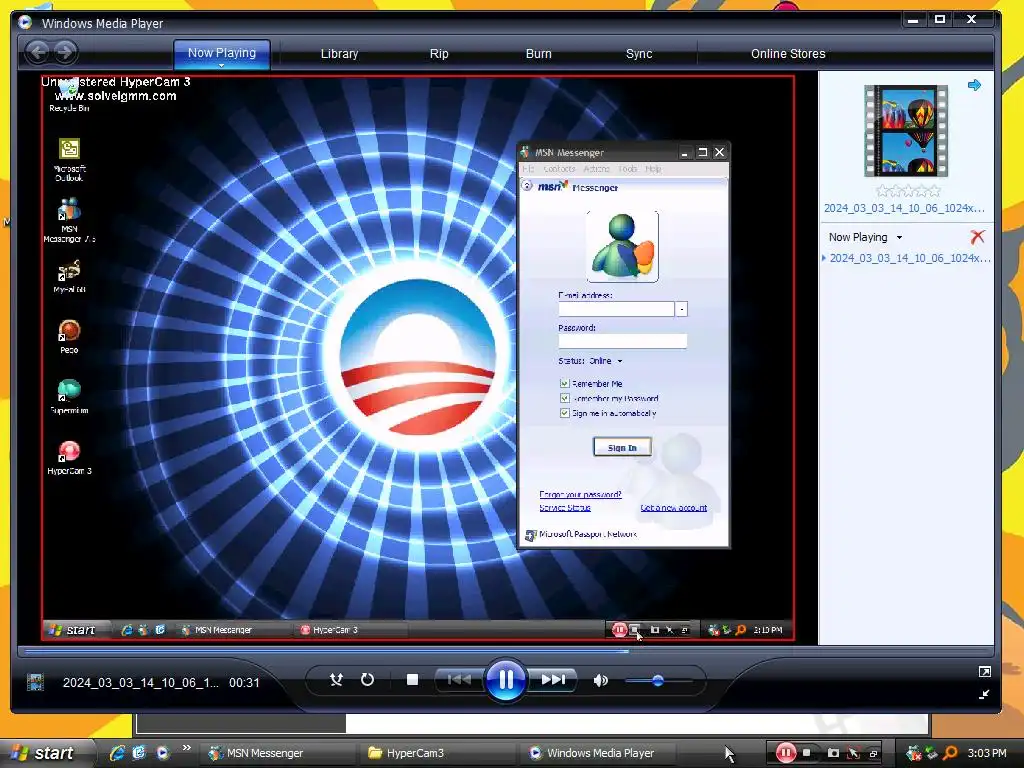
Task: Open the Windows start menu
Action: 44,753
